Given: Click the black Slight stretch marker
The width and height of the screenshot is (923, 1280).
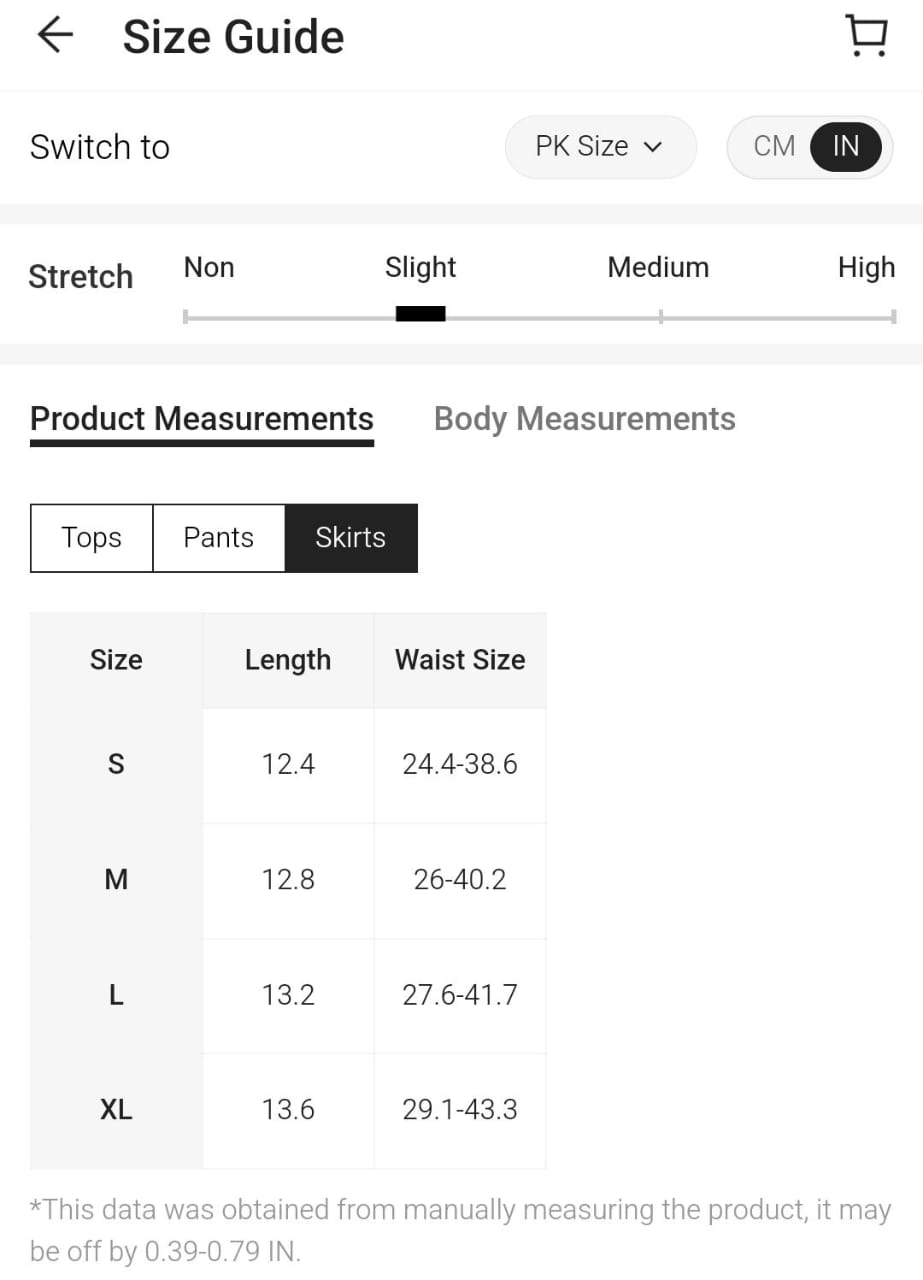Looking at the screenshot, I should coord(421,314).
